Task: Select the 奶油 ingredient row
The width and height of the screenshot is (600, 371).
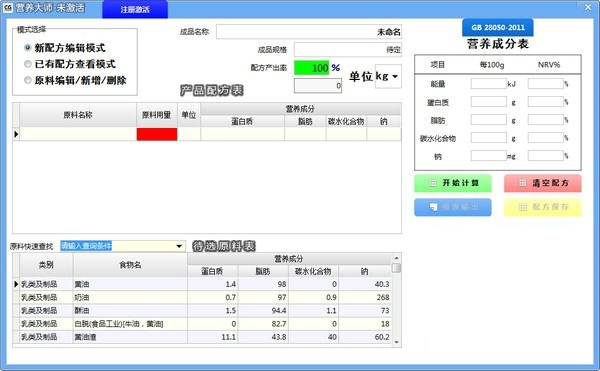Action: pyautogui.click(x=205, y=297)
